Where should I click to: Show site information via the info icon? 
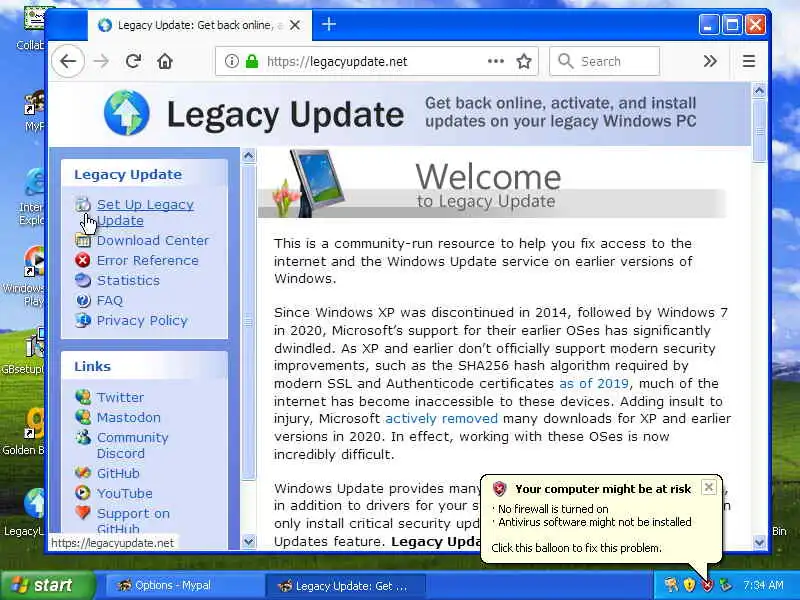[232, 61]
